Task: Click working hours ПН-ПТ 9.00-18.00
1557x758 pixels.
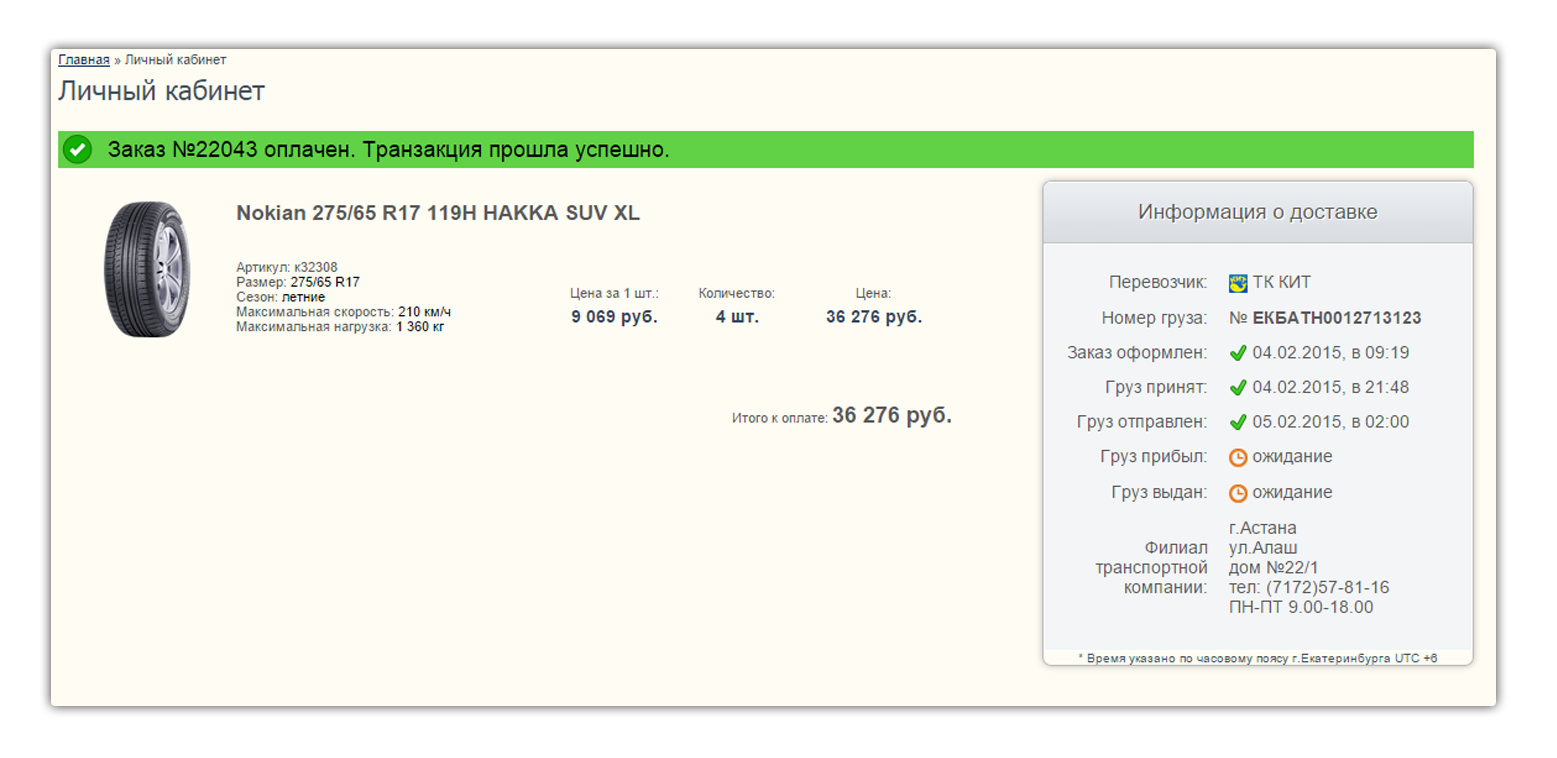Action: [1301, 607]
